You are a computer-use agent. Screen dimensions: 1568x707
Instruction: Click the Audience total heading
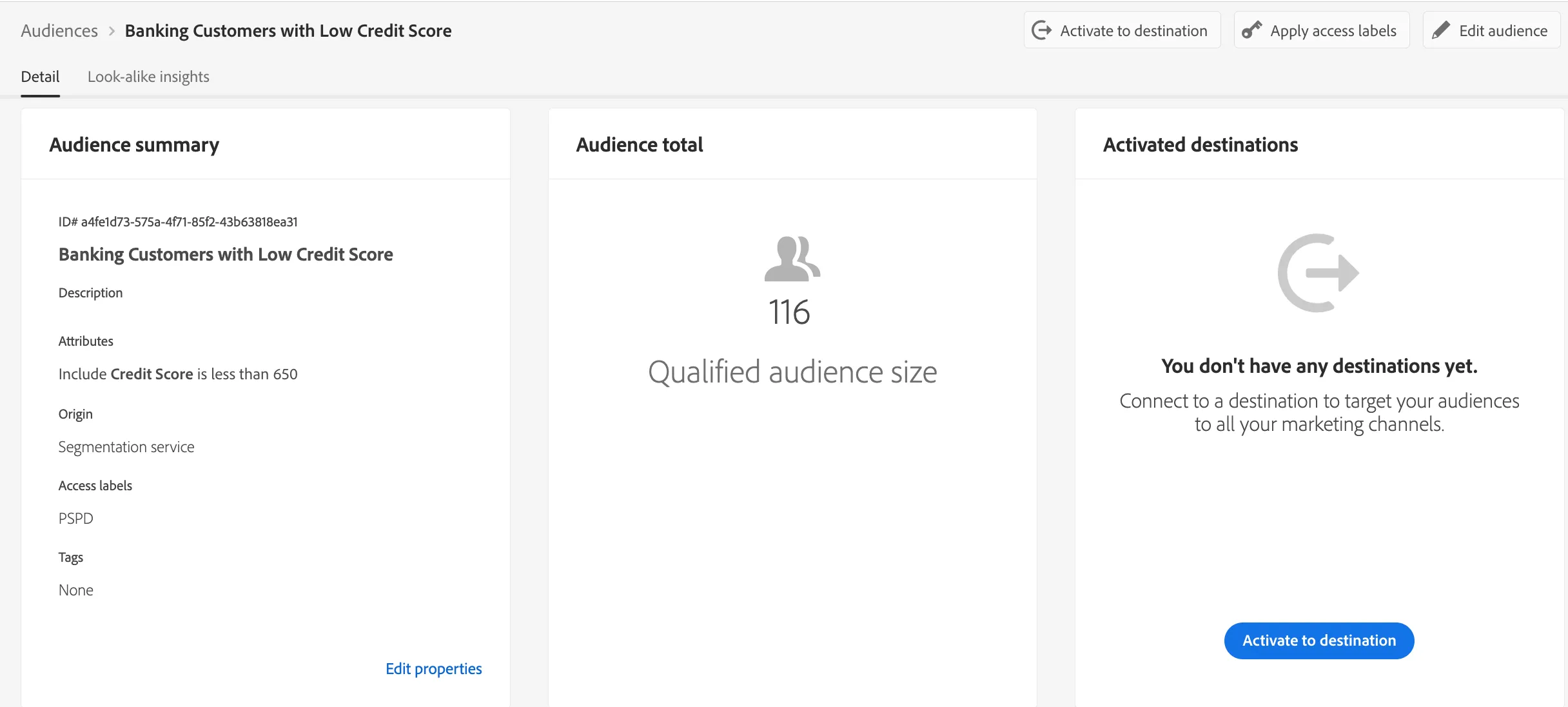click(x=640, y=144)
